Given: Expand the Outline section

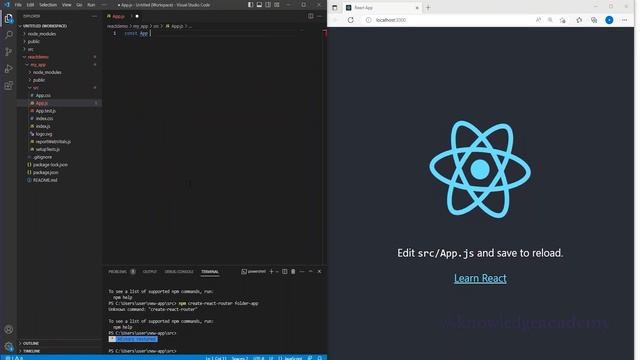Looking at the screenshot, I should (31, 343).
